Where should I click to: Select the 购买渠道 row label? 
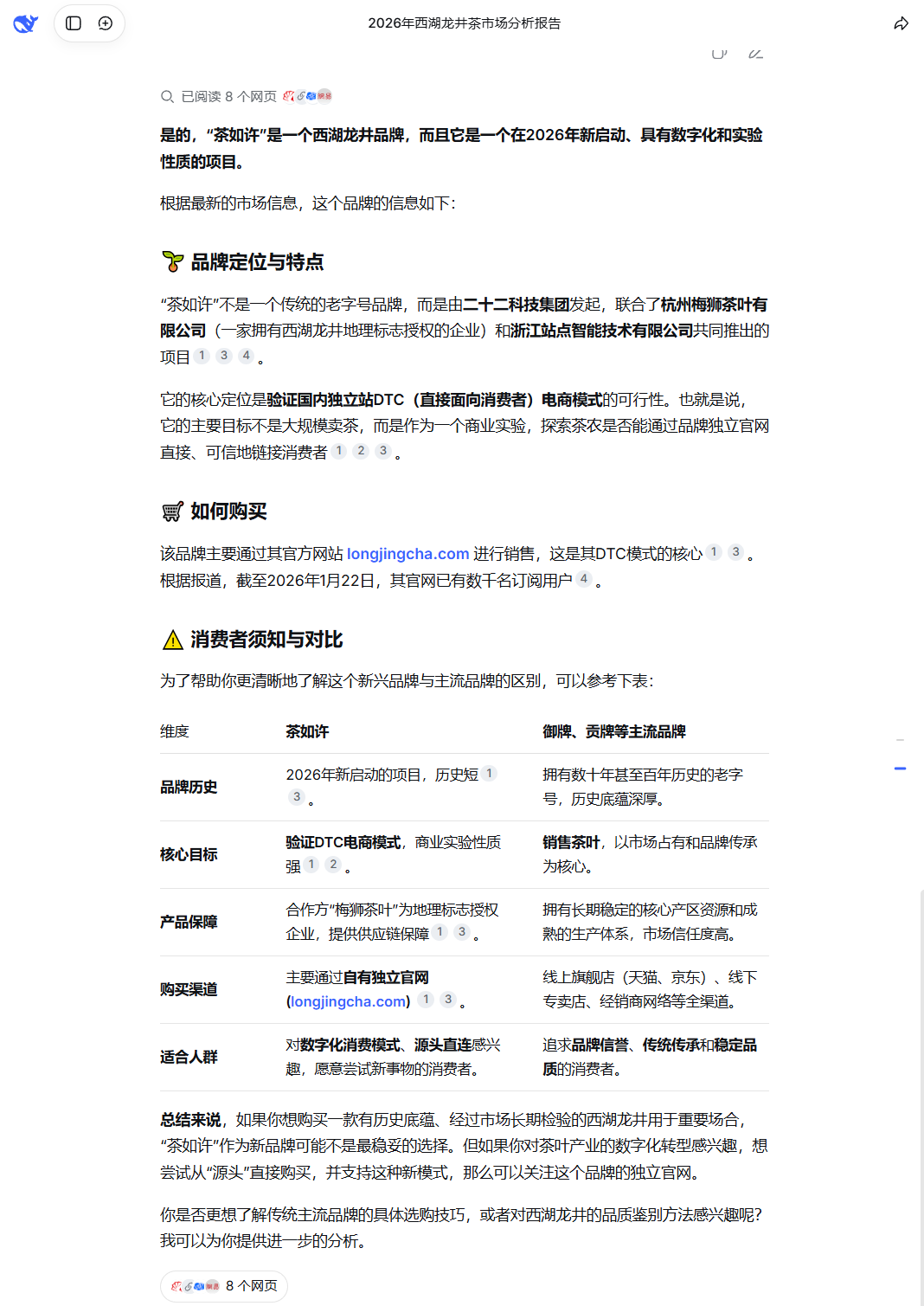pyautogui.click(x=189, y=990)
